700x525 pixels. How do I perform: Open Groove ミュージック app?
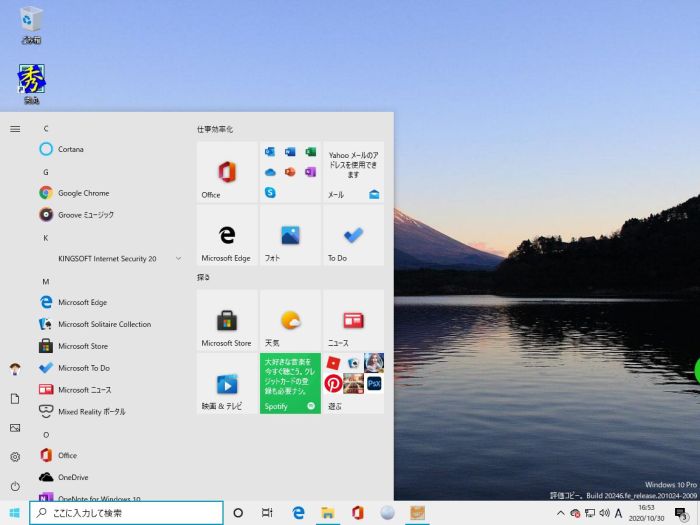85,215
